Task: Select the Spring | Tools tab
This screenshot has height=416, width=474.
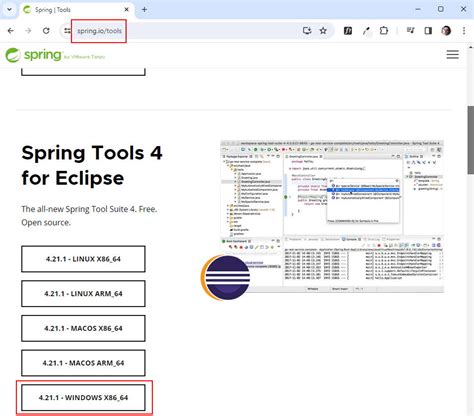Action: (76, 10)
